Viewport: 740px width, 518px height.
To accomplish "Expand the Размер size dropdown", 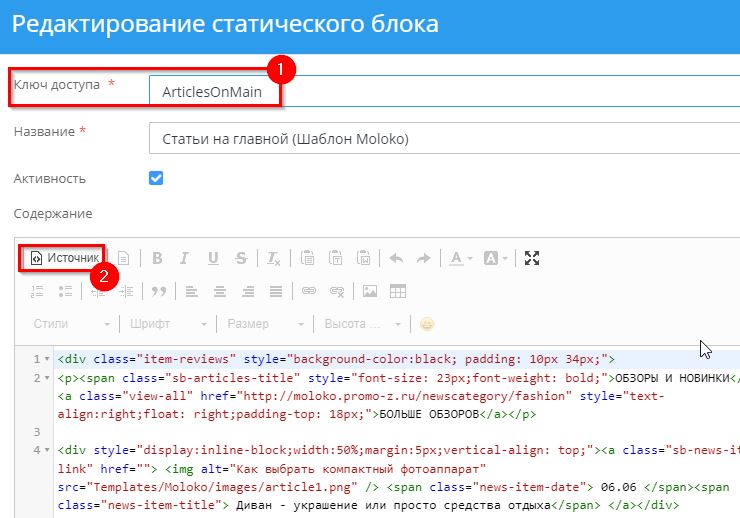I will [x=264, y=324].
